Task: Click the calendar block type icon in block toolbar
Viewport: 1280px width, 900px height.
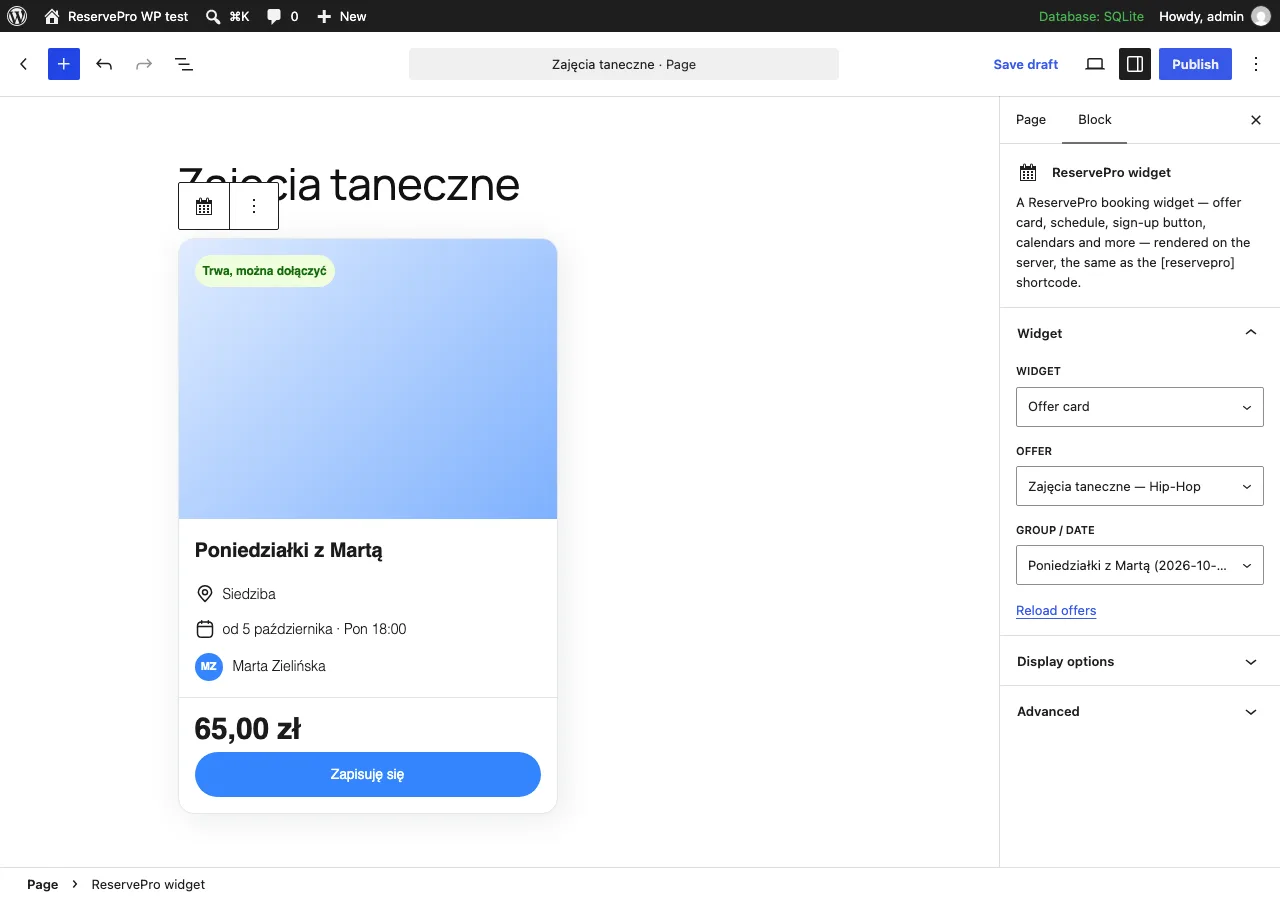Action: [x=204, y=206]
